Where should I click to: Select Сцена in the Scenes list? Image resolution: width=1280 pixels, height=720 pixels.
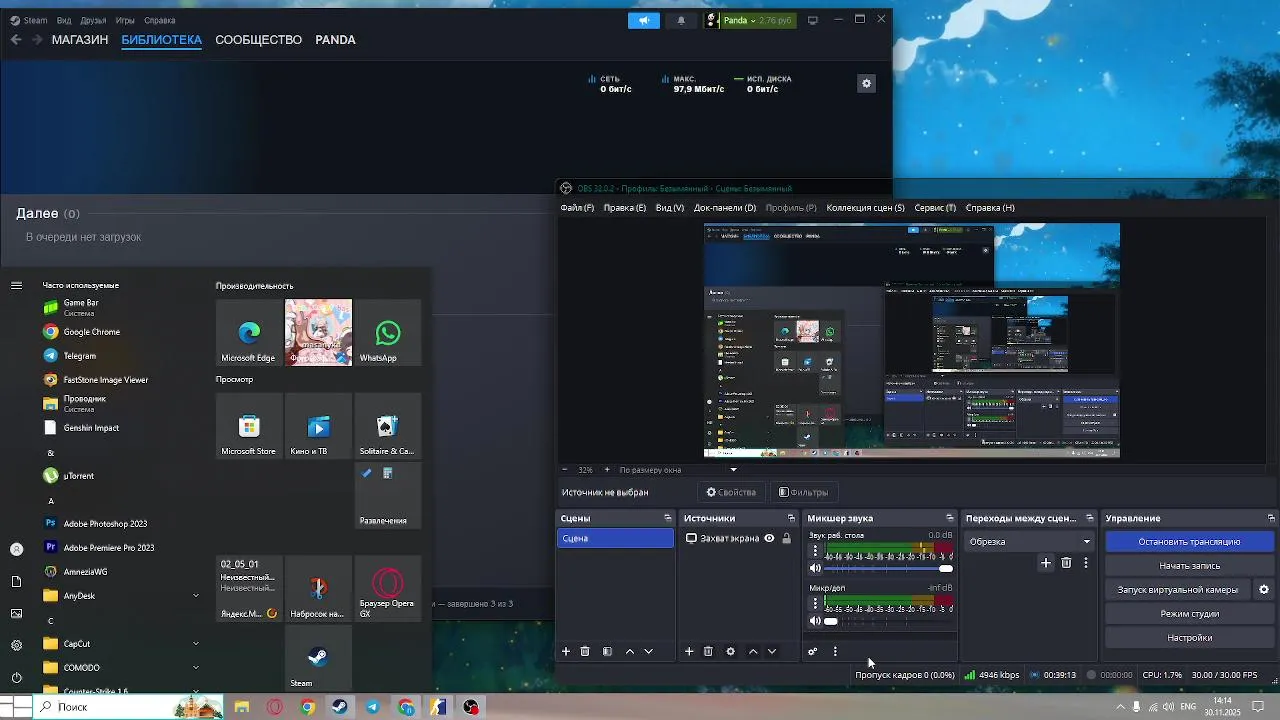(x=616, y=538)
